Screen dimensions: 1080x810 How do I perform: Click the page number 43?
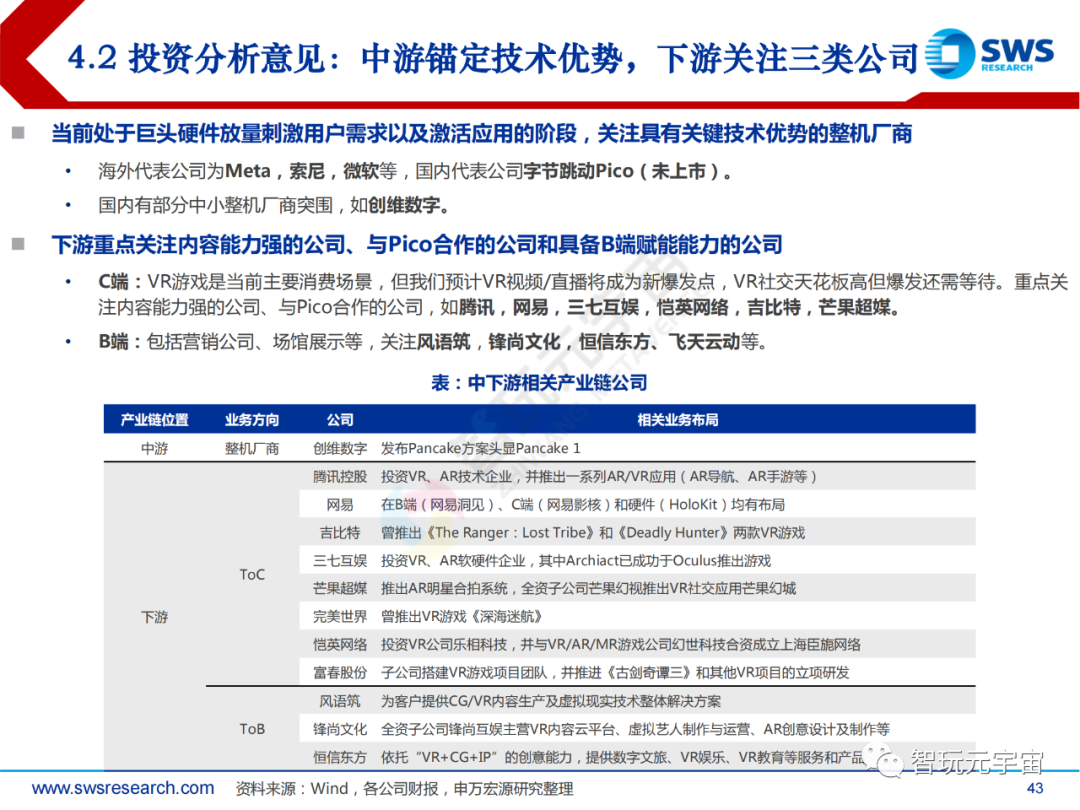point(1035,788)
